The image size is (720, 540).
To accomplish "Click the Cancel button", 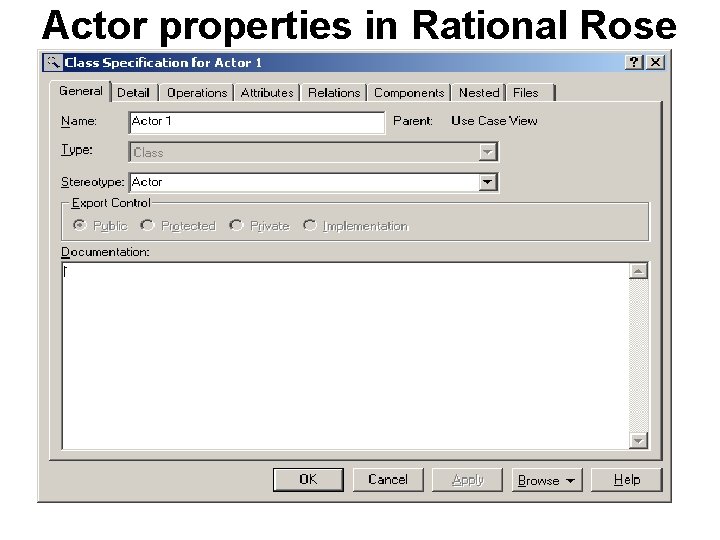I will pyautogui.click(x=388, y=480).
